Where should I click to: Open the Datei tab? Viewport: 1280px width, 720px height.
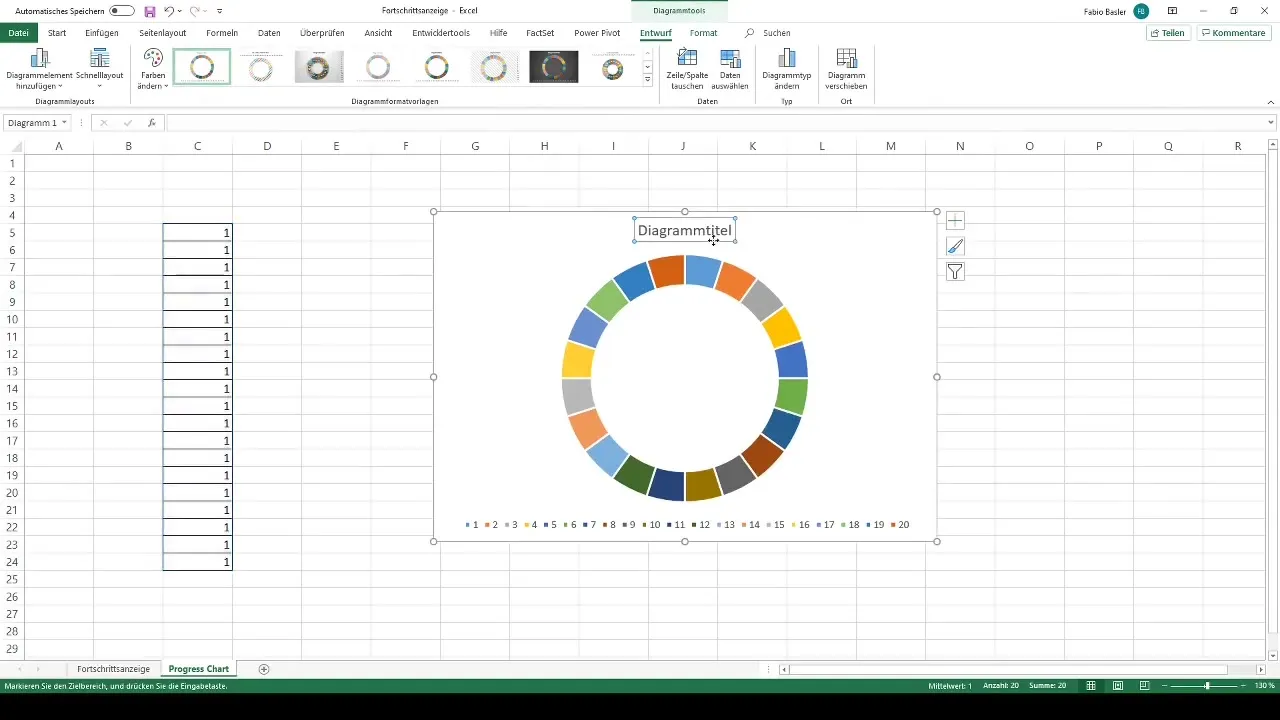(x=18, y=33)
